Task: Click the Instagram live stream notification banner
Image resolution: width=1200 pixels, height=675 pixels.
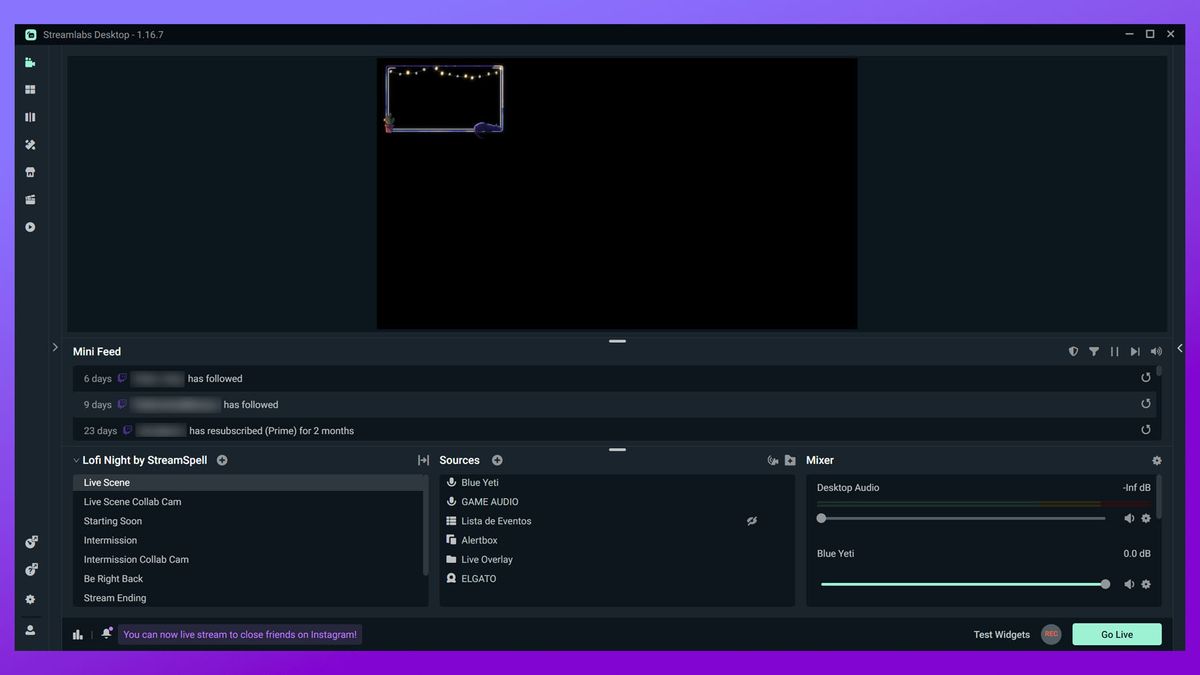Action: (x=240, y=634)
